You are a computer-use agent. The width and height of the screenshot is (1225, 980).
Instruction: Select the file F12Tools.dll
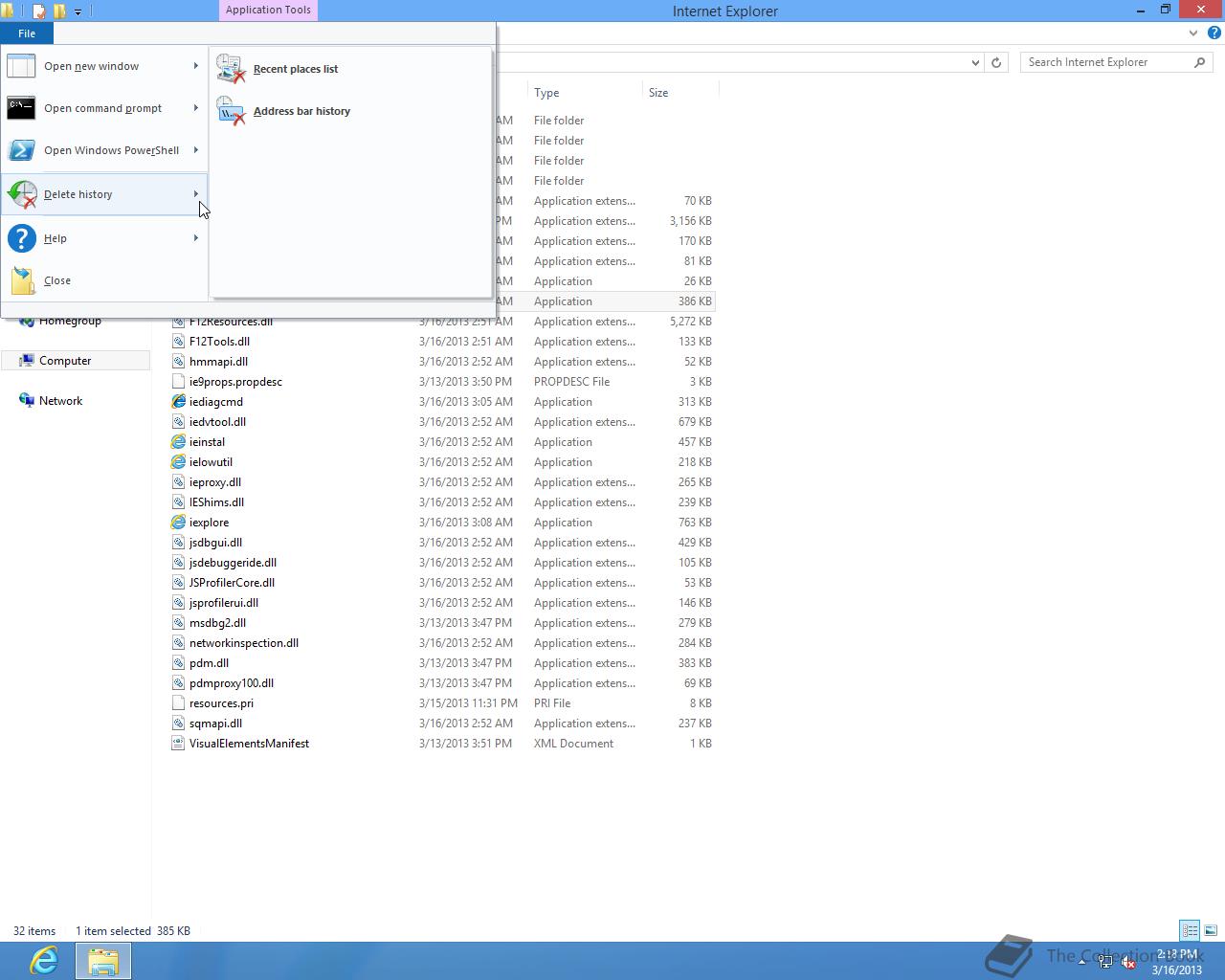(219, 342)
